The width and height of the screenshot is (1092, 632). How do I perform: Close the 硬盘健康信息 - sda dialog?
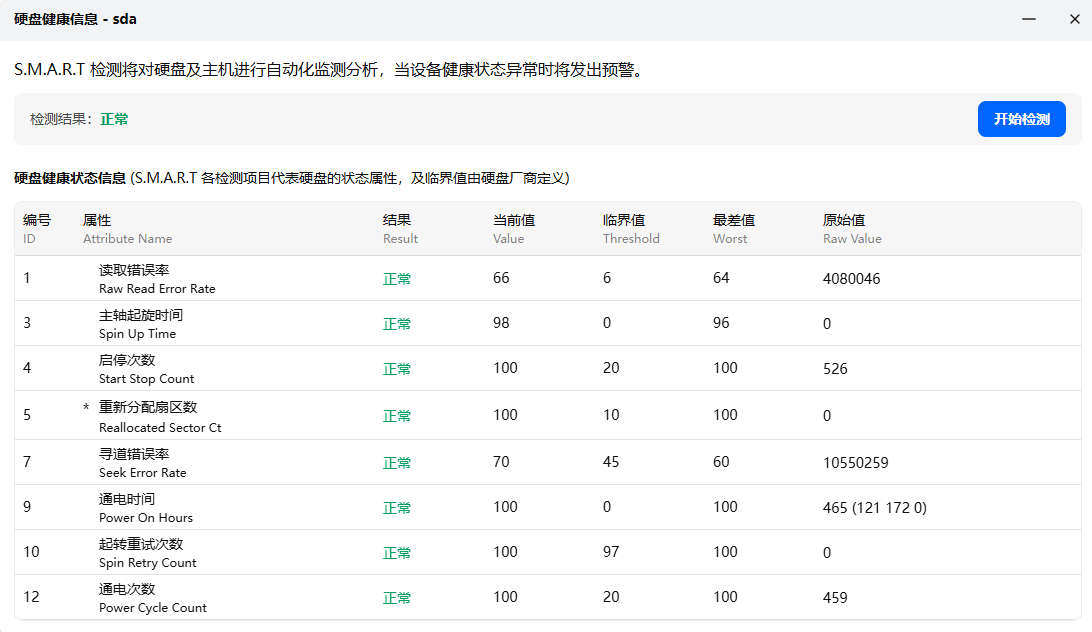pos(1074,19)
